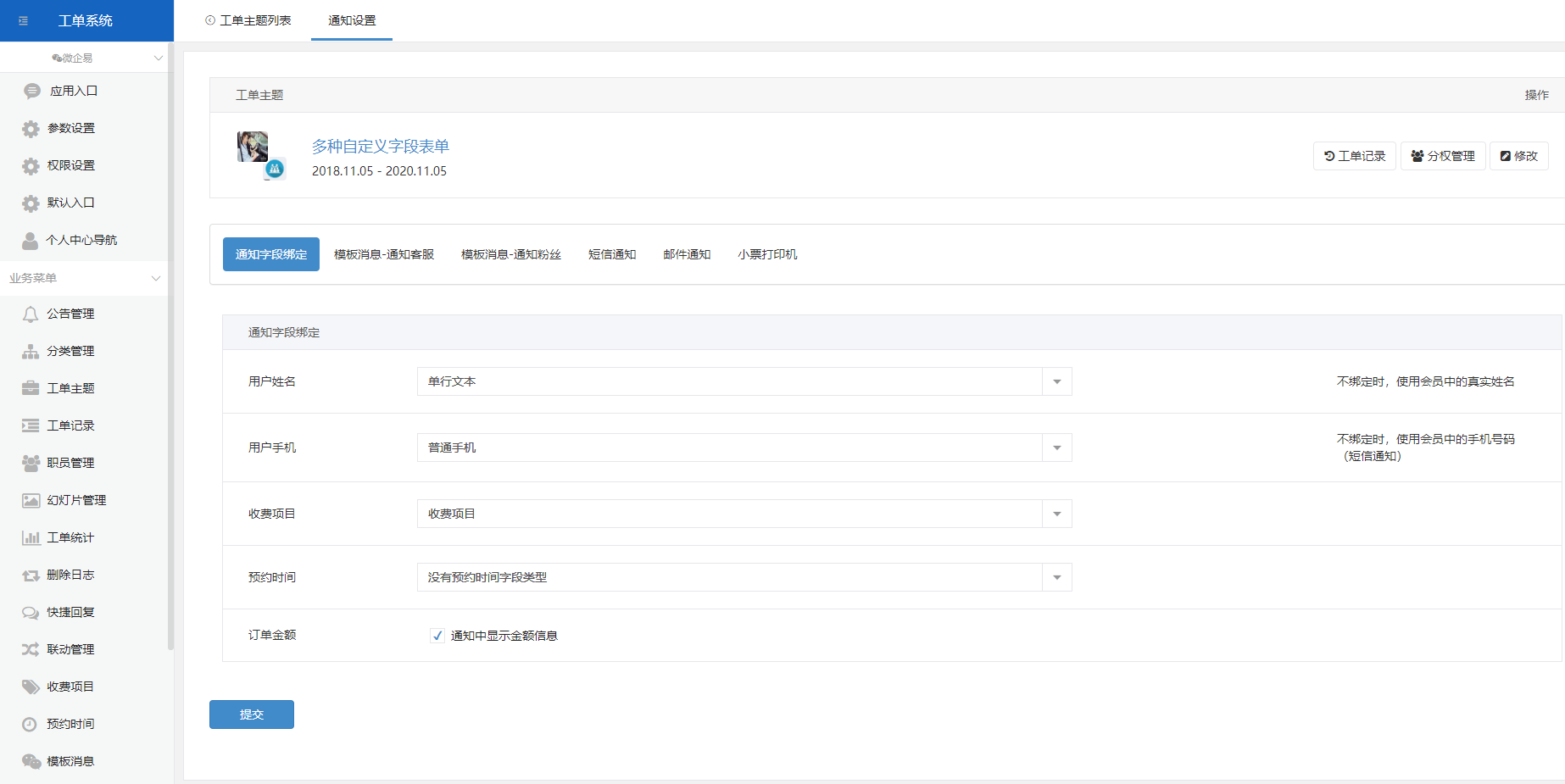The width and height of the screenshot is (1565, 784).
Task: Click the 应用入口 chat bubble icon
Action: pyautogui.click(x=32, y=91)
